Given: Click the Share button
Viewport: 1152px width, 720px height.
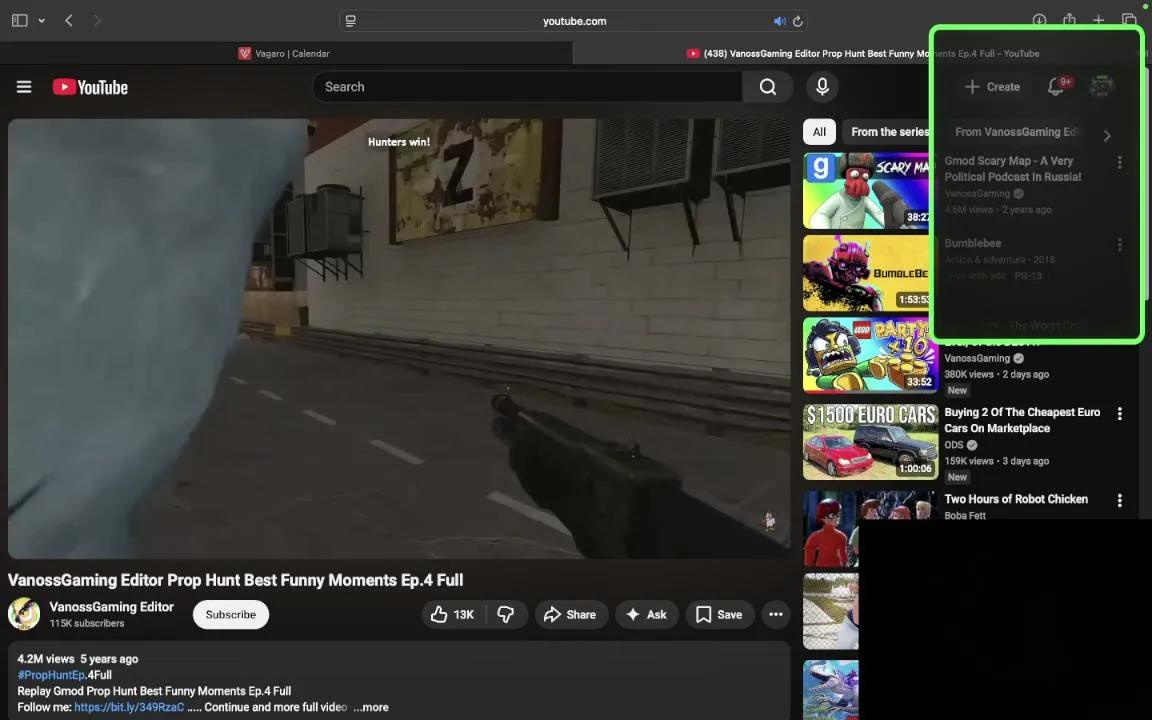Looking at the screenshot, I should pyautogui.click(x=570, y=614).
